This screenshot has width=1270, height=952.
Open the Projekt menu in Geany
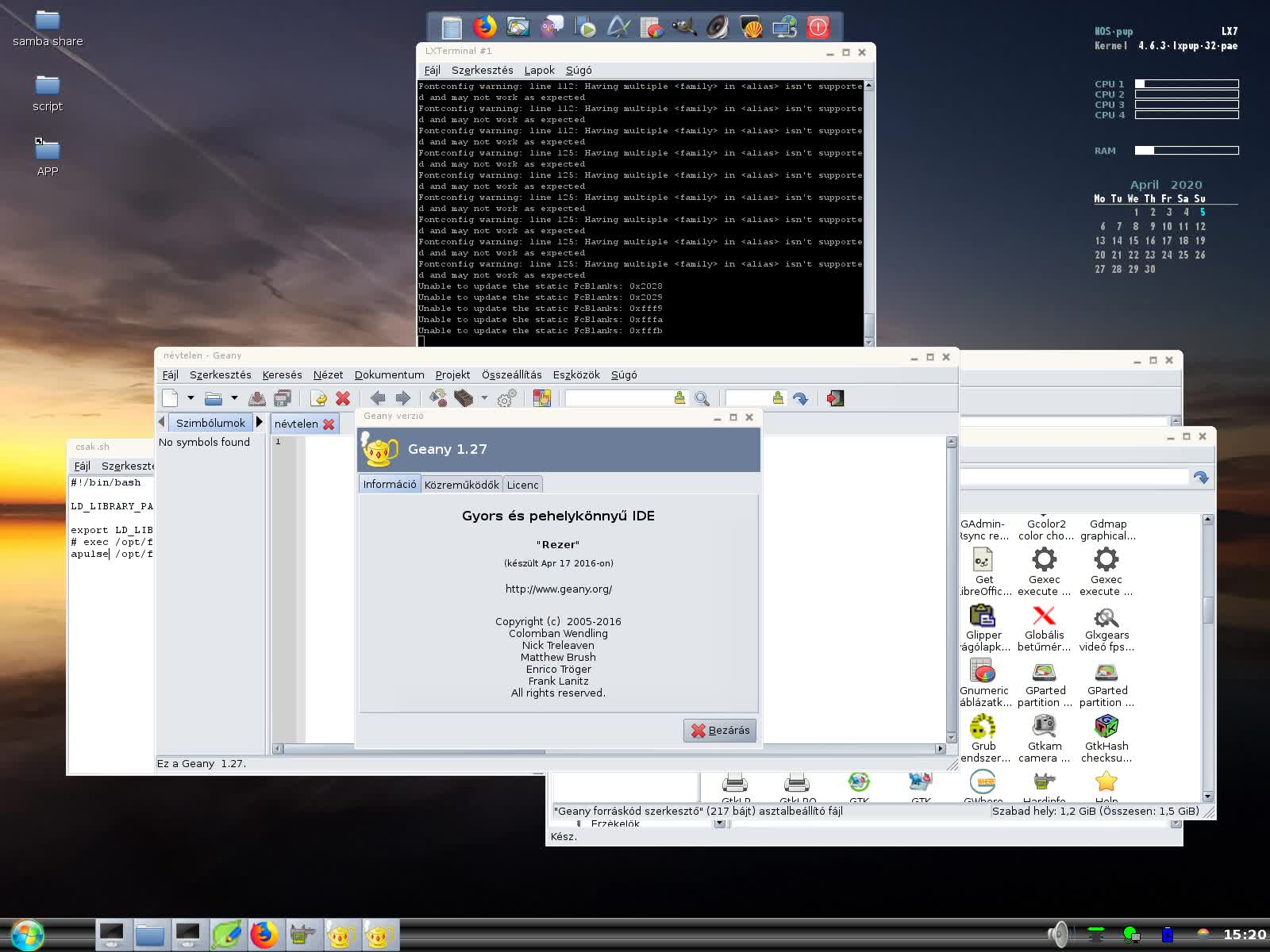452,375
